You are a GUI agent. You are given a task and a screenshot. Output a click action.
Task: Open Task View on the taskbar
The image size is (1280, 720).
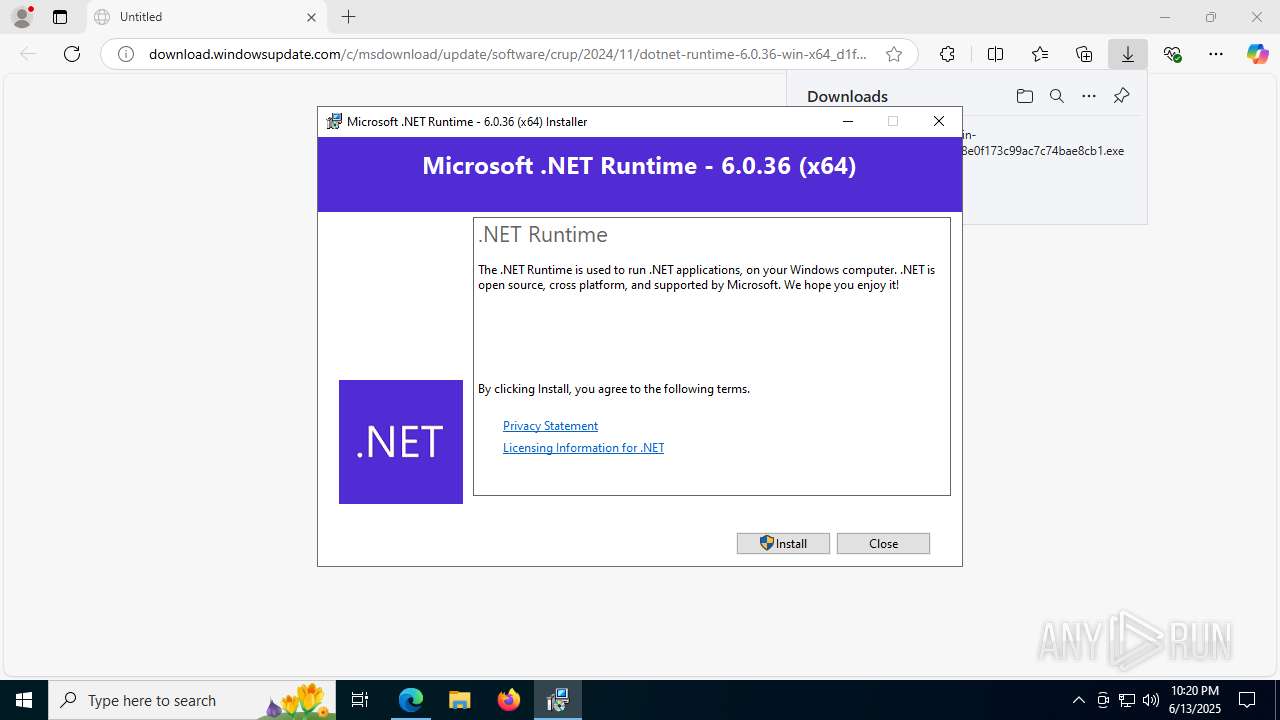(360, 700)
